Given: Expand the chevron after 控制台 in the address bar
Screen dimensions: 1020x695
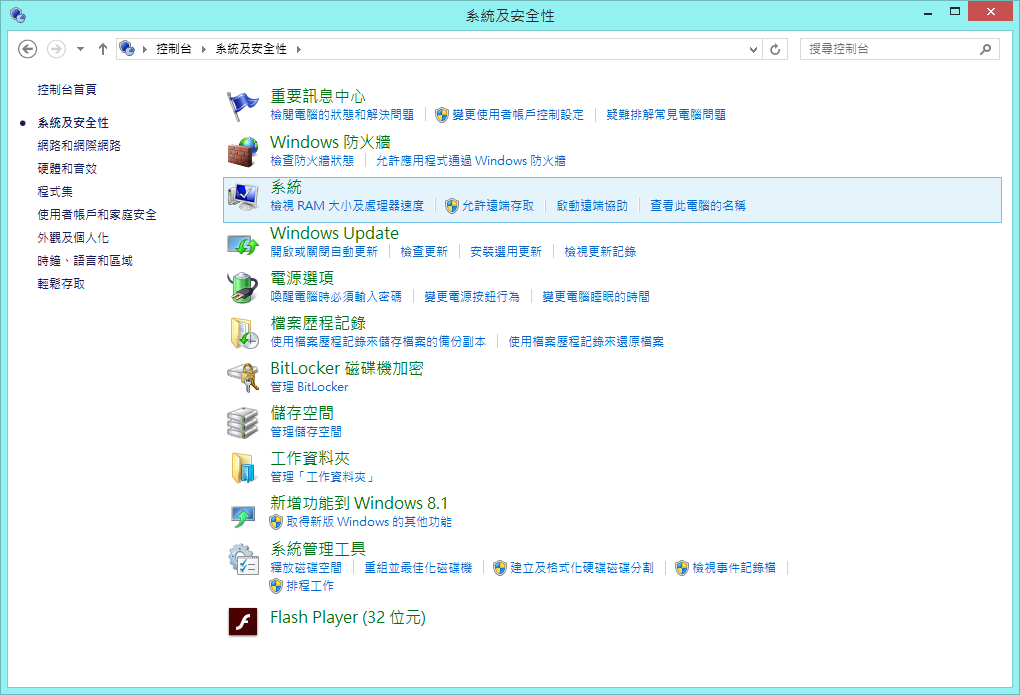Looking at the screenshot, I should 204,49.
